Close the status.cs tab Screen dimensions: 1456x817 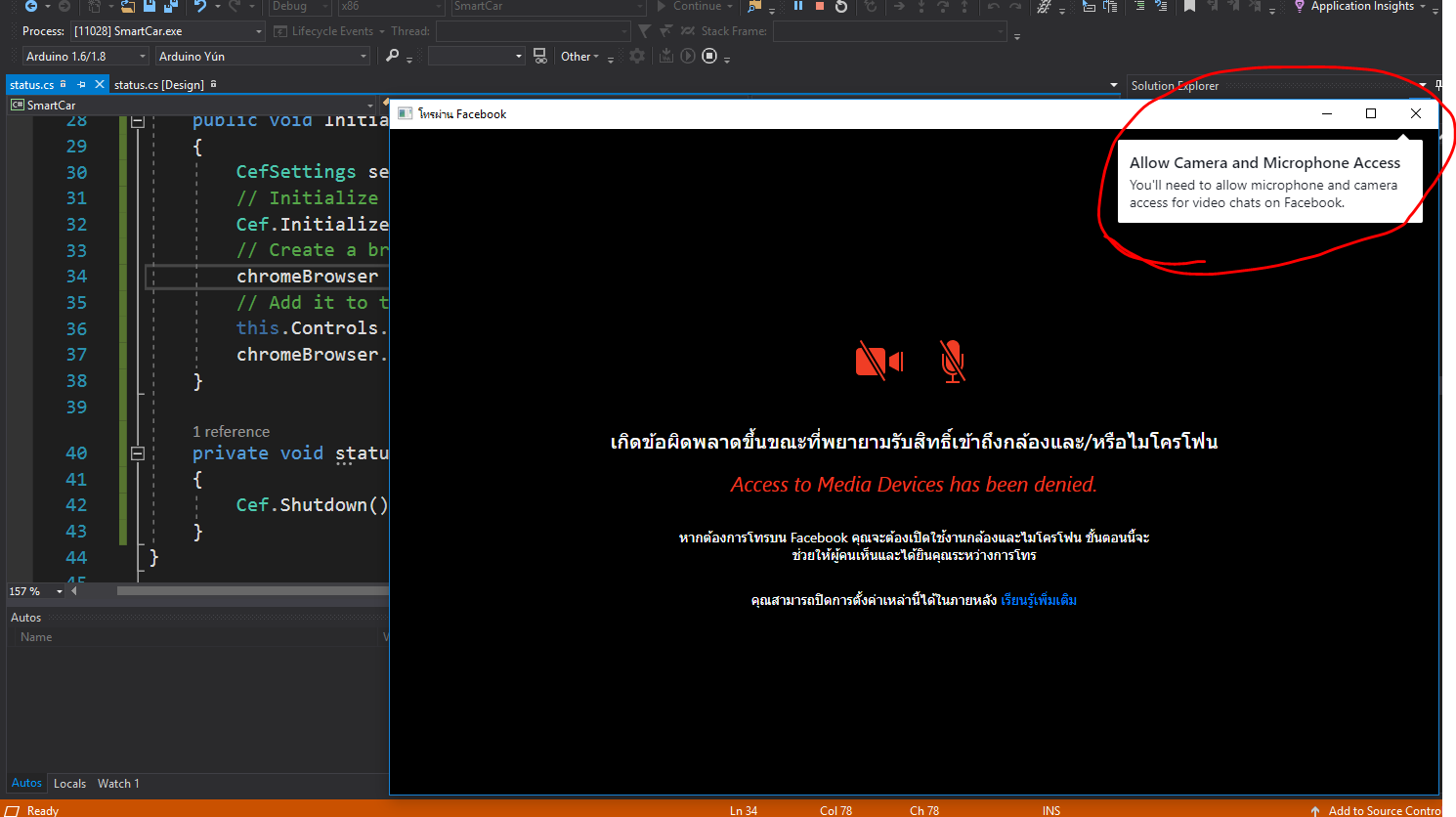coord(100,85)
